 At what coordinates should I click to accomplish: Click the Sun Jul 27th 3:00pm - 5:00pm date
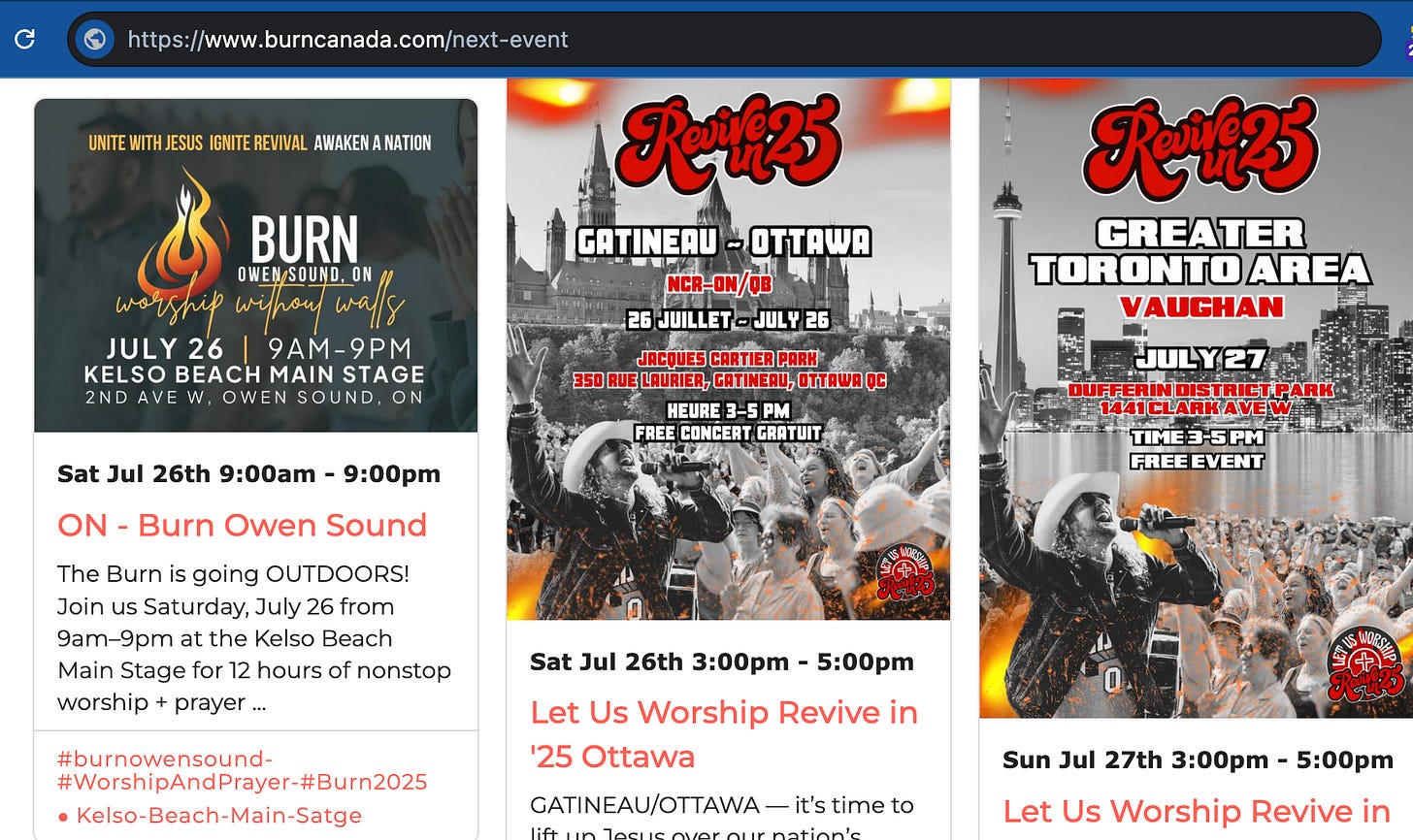[1198, 759]
